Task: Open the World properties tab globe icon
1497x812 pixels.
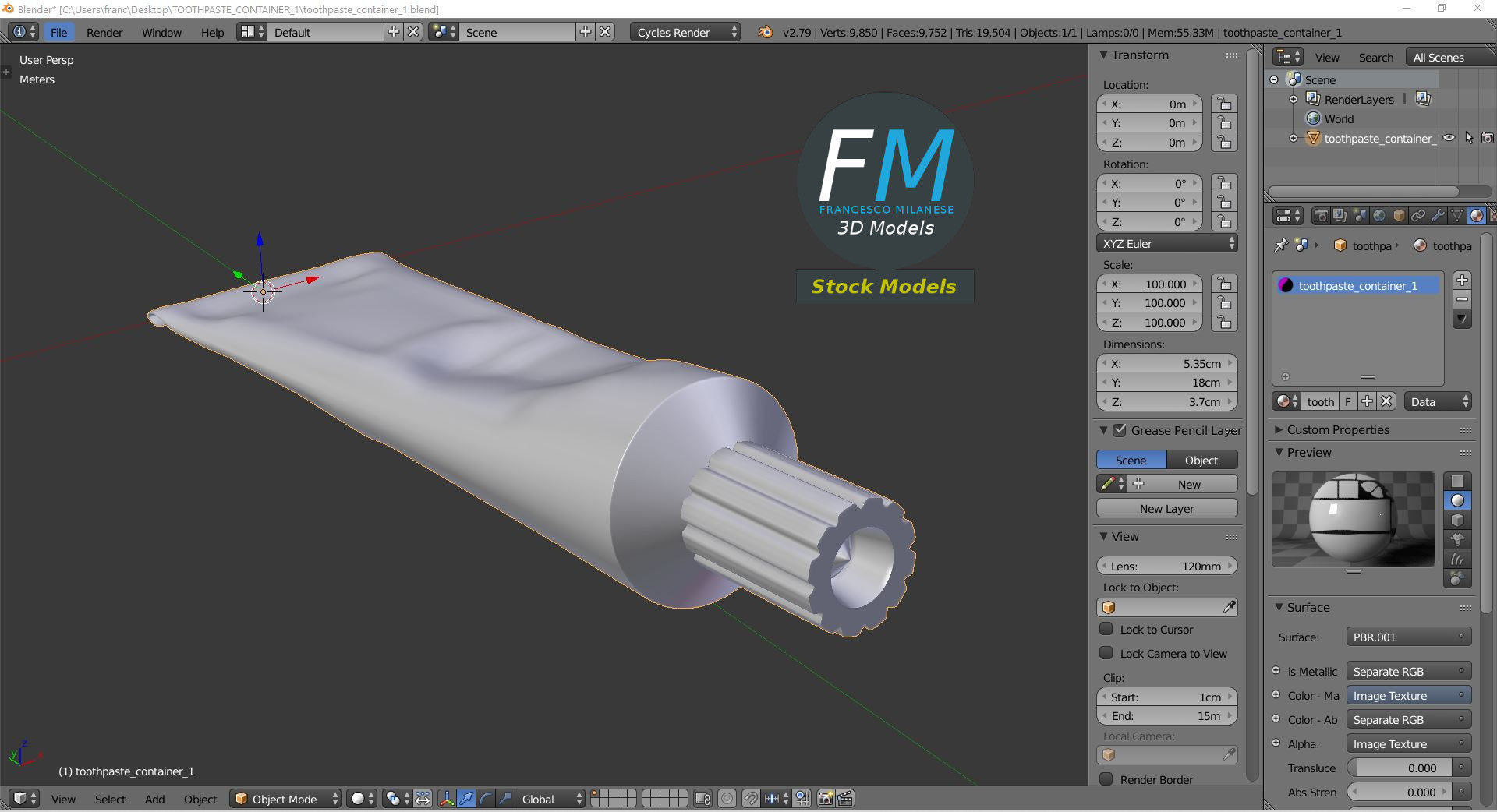Action: point(1379,216)
